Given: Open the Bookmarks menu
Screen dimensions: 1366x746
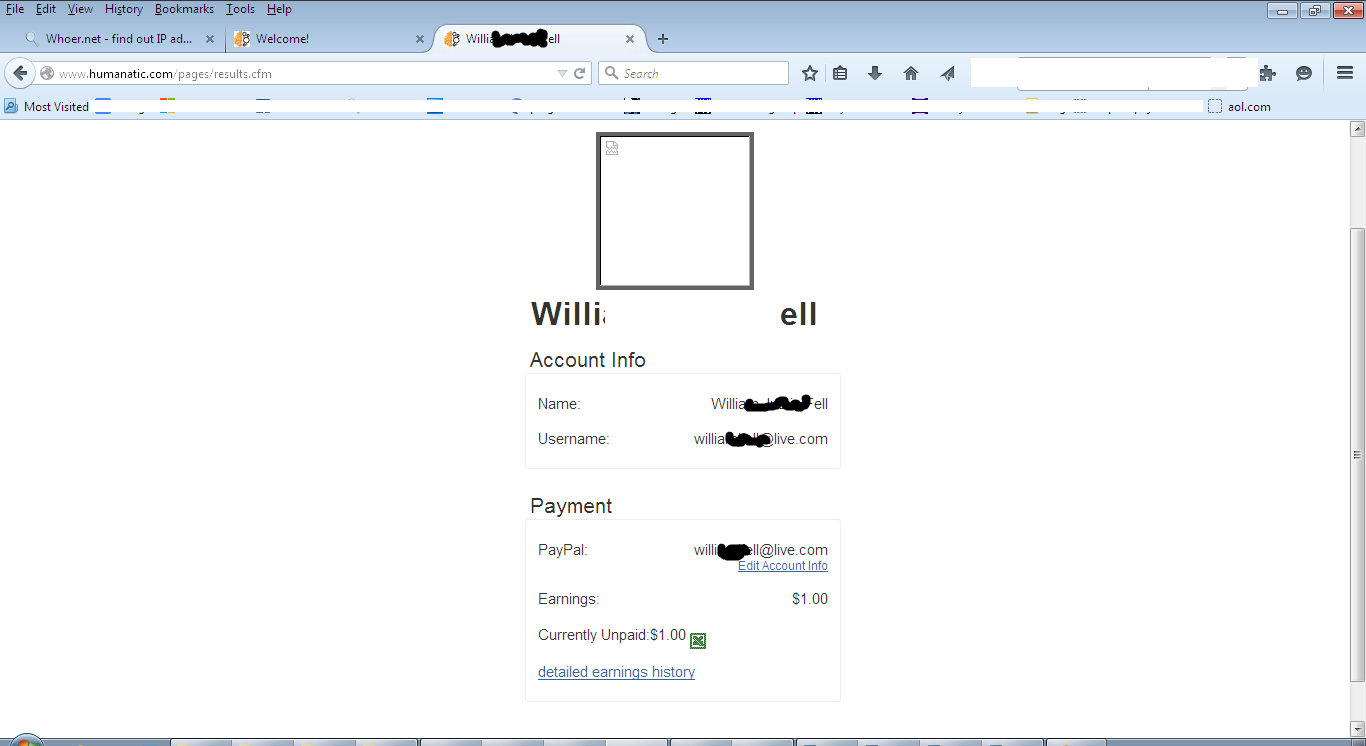Looking at the screenshot, I should click(x=184, y=9).
